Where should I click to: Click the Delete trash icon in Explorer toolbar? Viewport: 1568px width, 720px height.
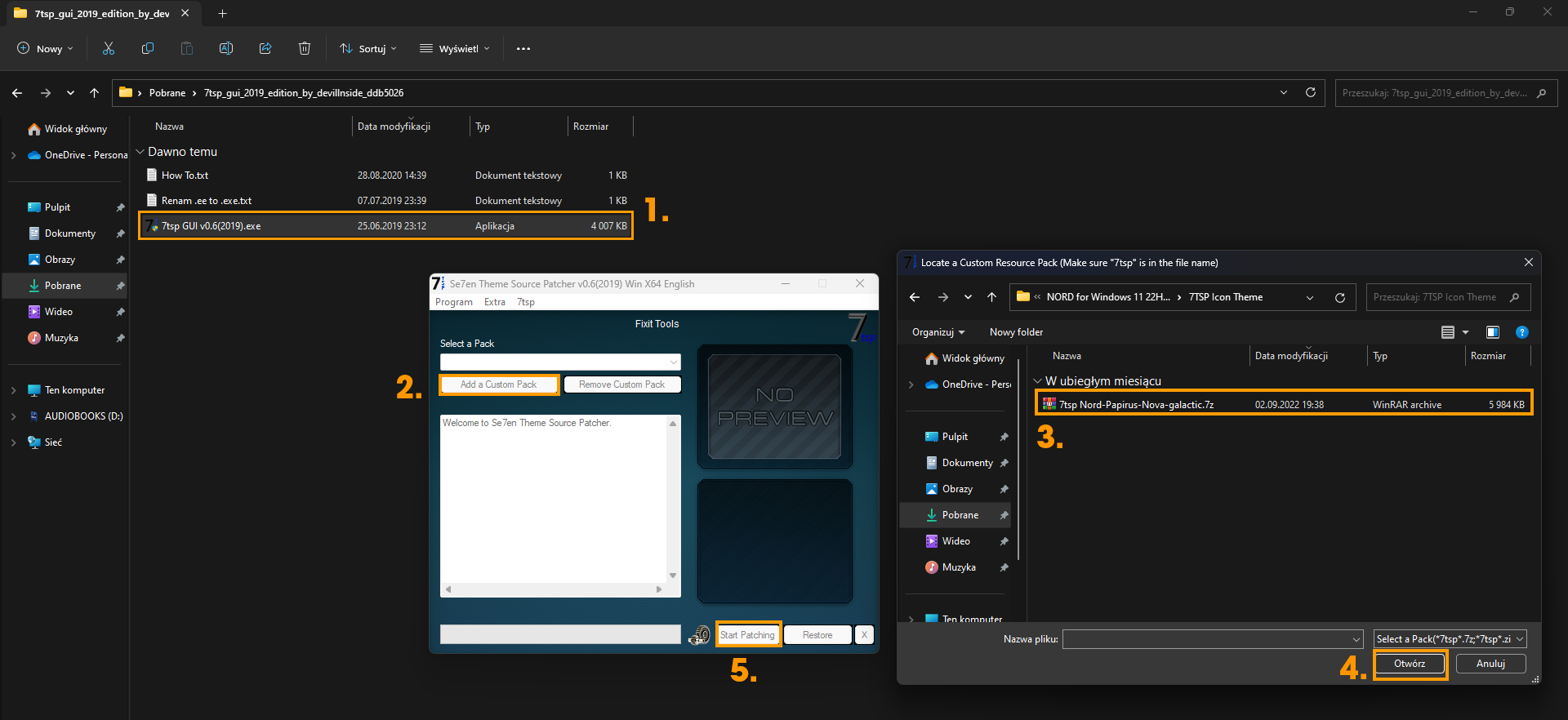click(305, 49)
